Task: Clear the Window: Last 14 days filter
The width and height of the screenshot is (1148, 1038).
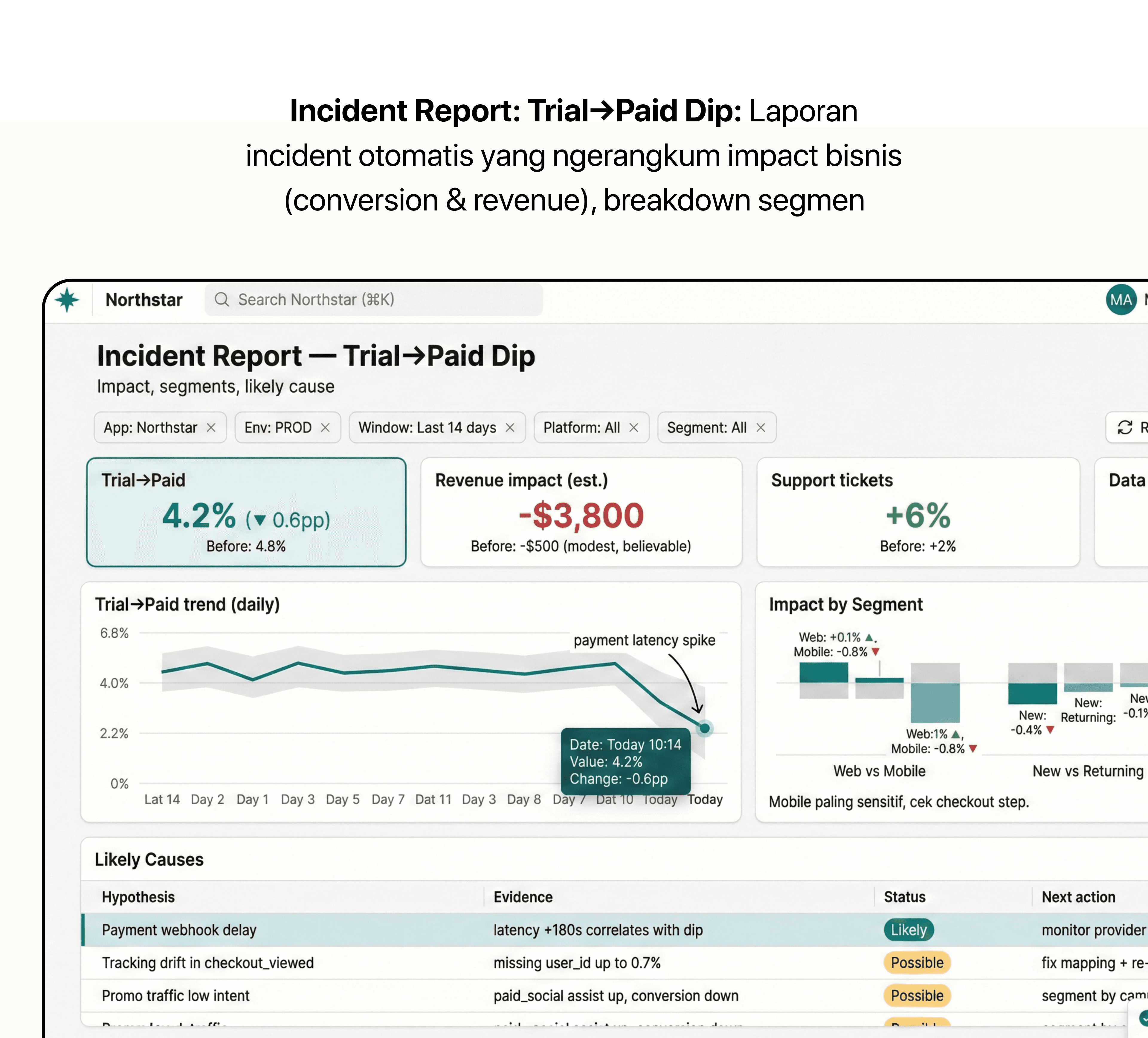Action: point(510,428)
